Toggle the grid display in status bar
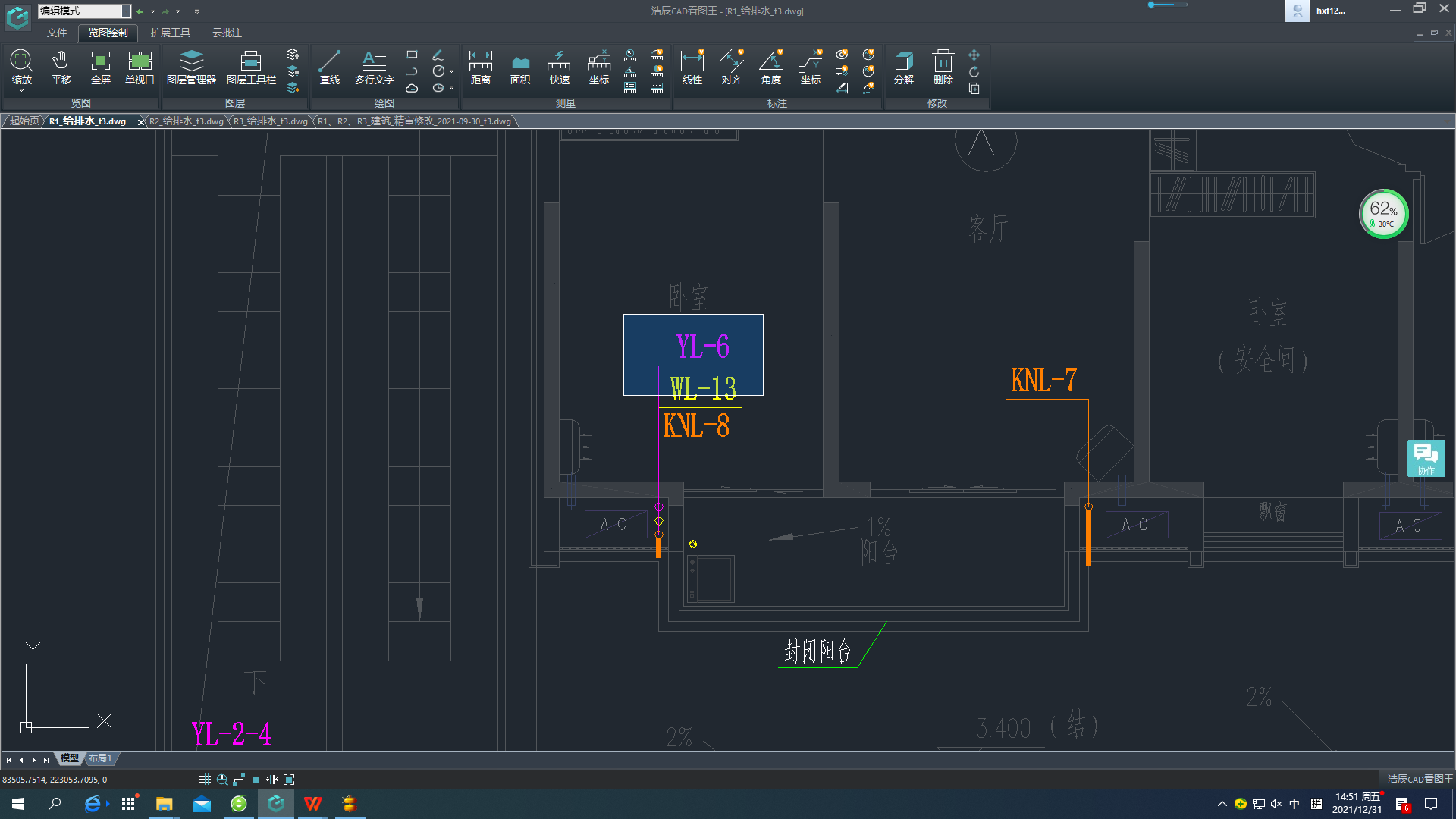This screenshot has width=1456, height=819. pos(205,779)
